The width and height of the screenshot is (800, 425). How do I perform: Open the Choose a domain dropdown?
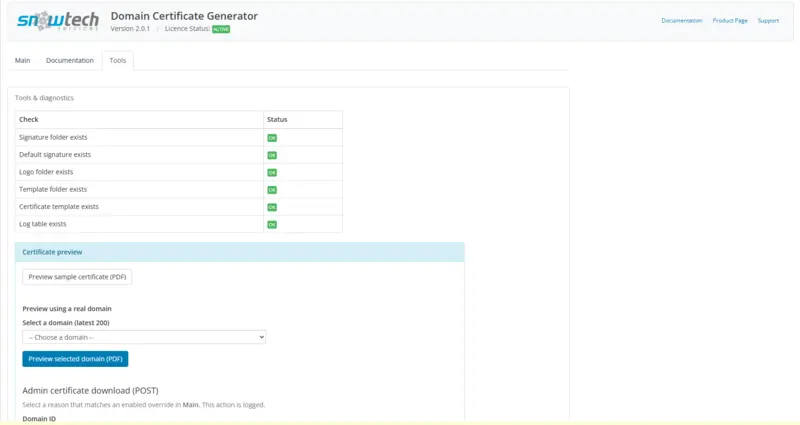click(x=144, y=337)
